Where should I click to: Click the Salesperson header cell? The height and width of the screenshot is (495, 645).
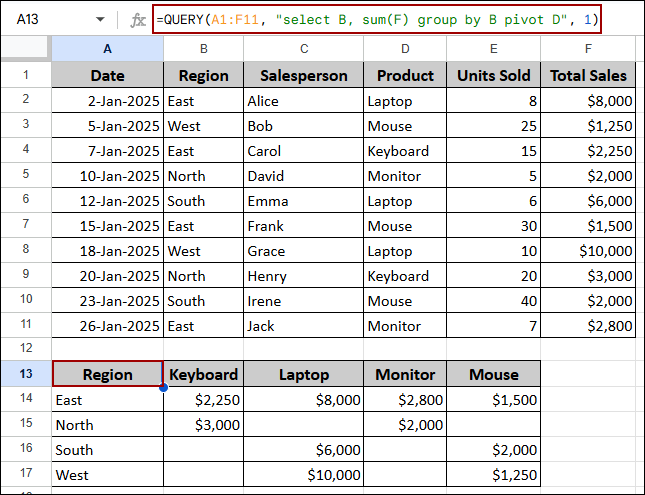[x=304, y=75]
